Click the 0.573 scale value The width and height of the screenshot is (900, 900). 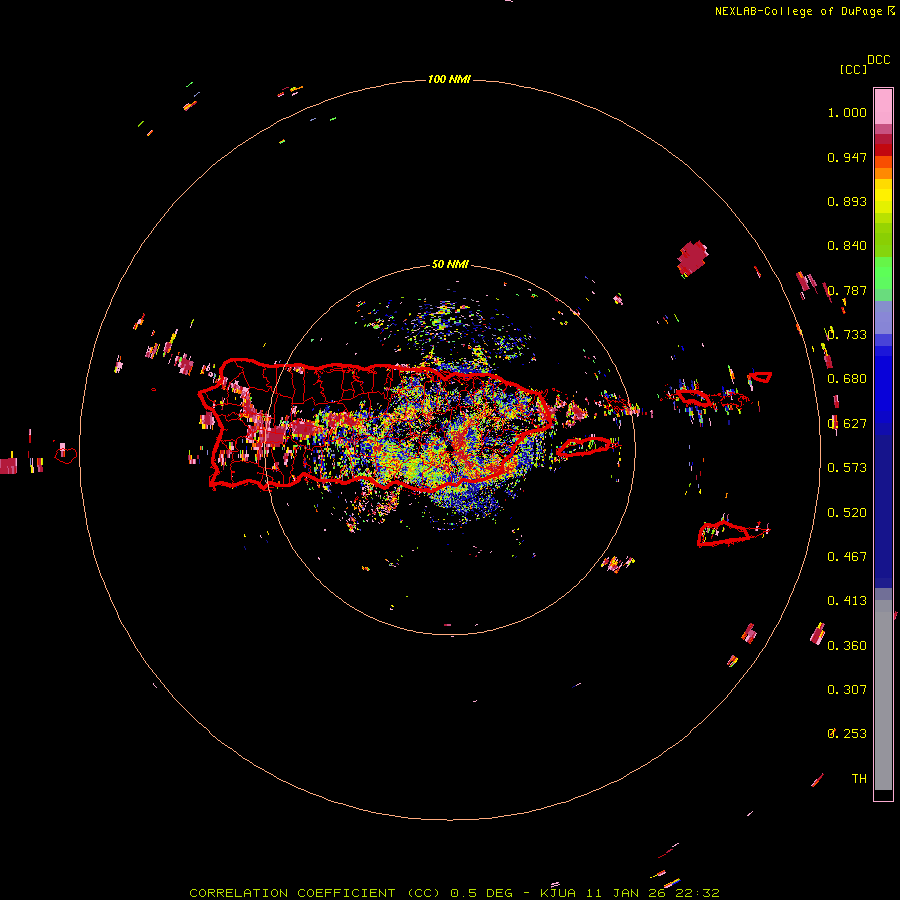click(847, 468)
